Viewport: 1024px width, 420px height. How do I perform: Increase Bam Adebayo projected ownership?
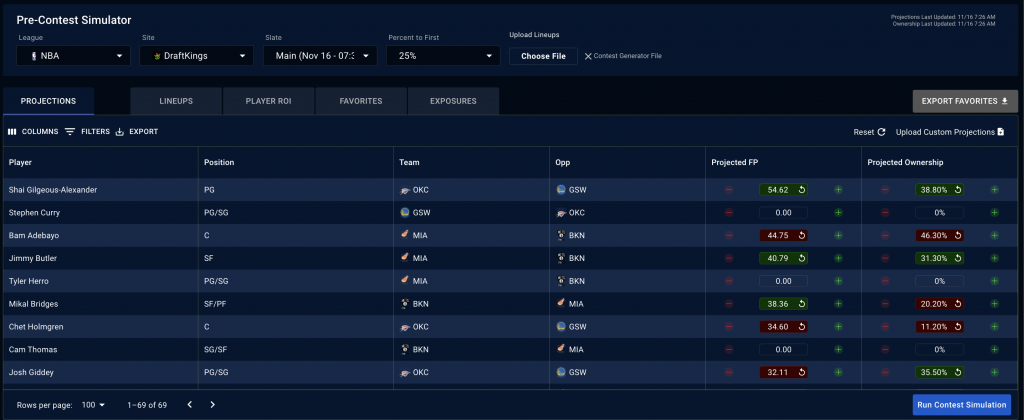(995, 236)
